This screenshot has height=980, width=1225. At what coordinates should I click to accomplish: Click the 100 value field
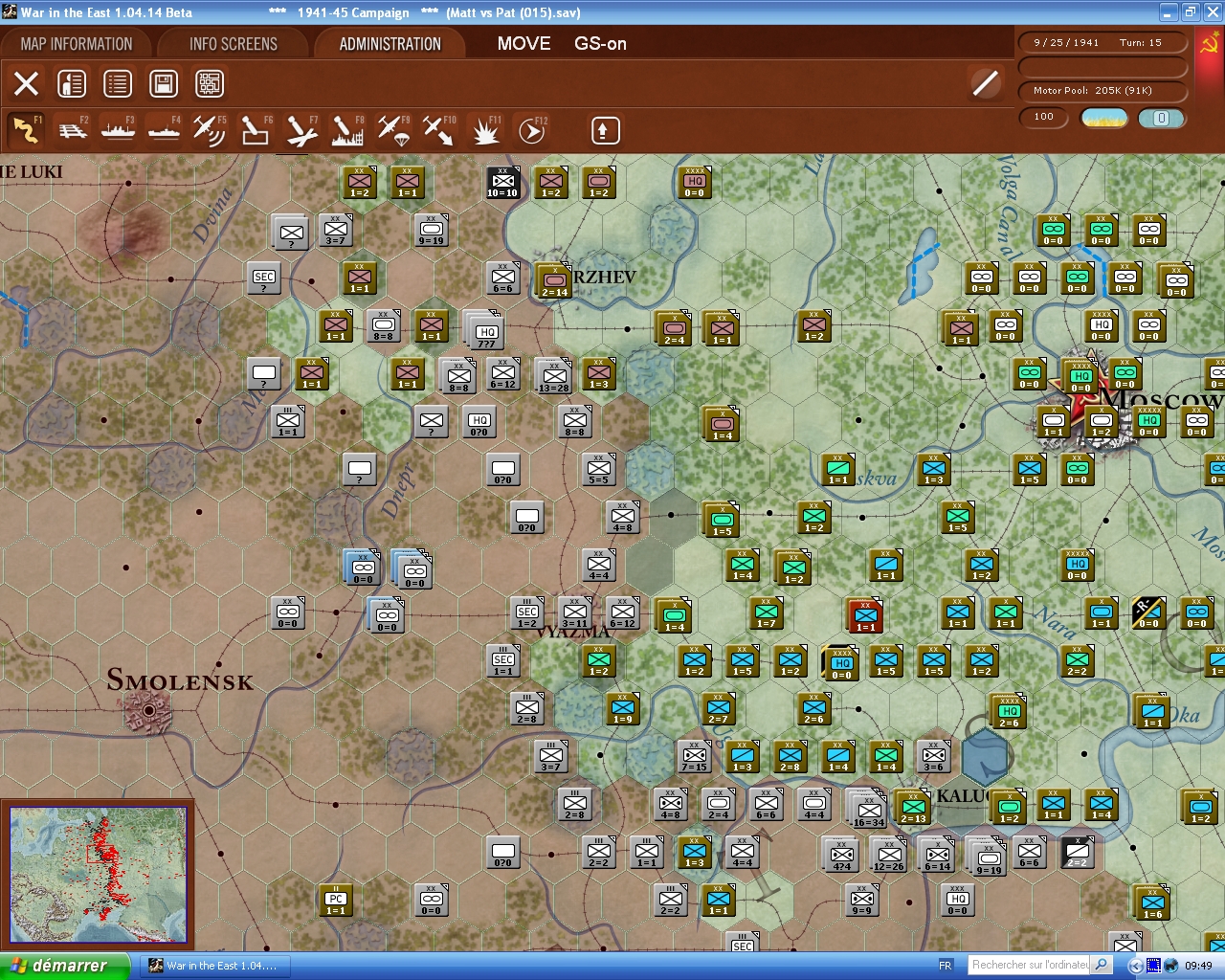(1044, 118)
